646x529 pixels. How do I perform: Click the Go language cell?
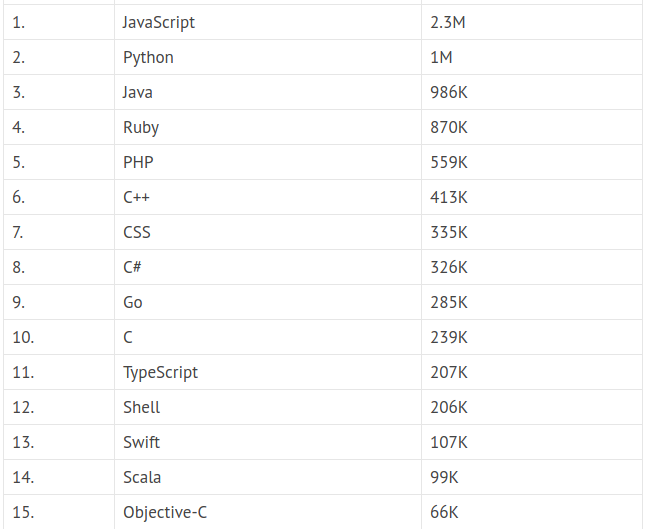[133, 302]
